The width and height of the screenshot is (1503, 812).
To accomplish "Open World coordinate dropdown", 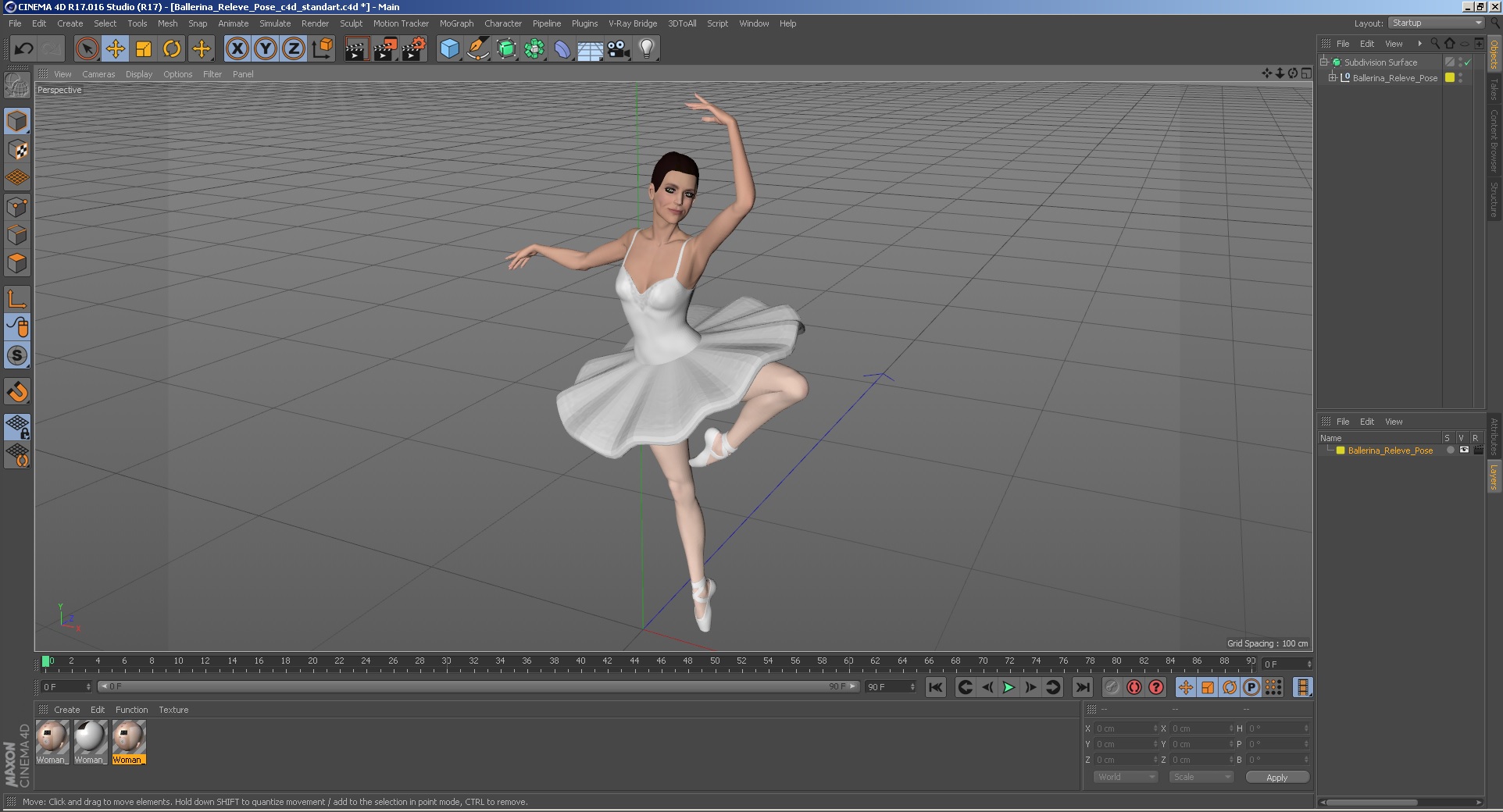I will [x=1125, y=777].
